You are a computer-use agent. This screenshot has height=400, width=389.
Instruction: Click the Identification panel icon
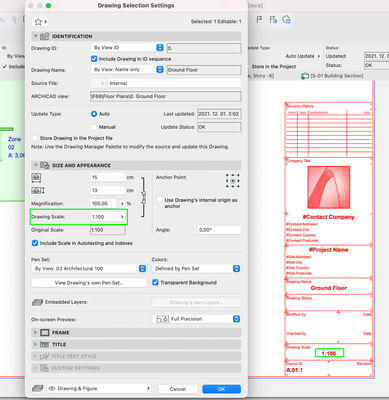[x=45, y=36]
